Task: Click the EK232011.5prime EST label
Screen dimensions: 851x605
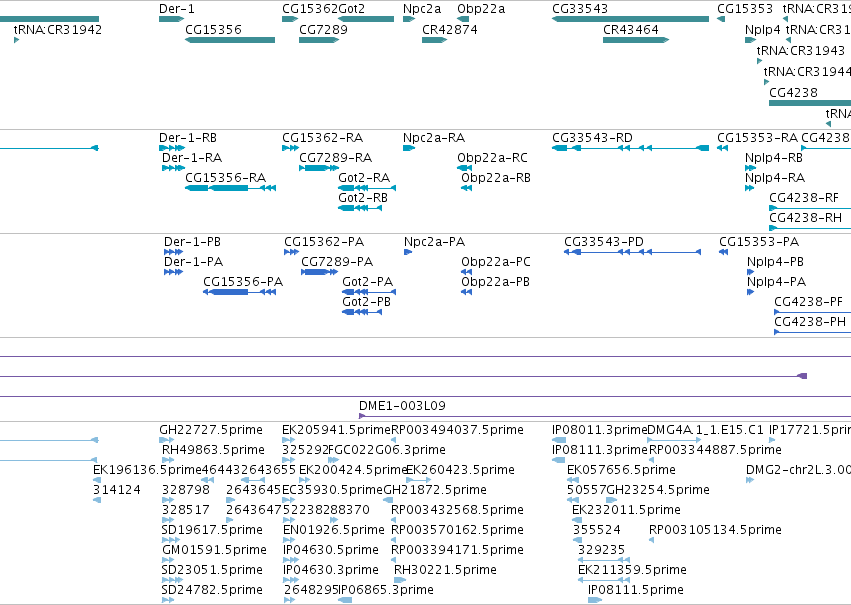Action: pos(626,510)
